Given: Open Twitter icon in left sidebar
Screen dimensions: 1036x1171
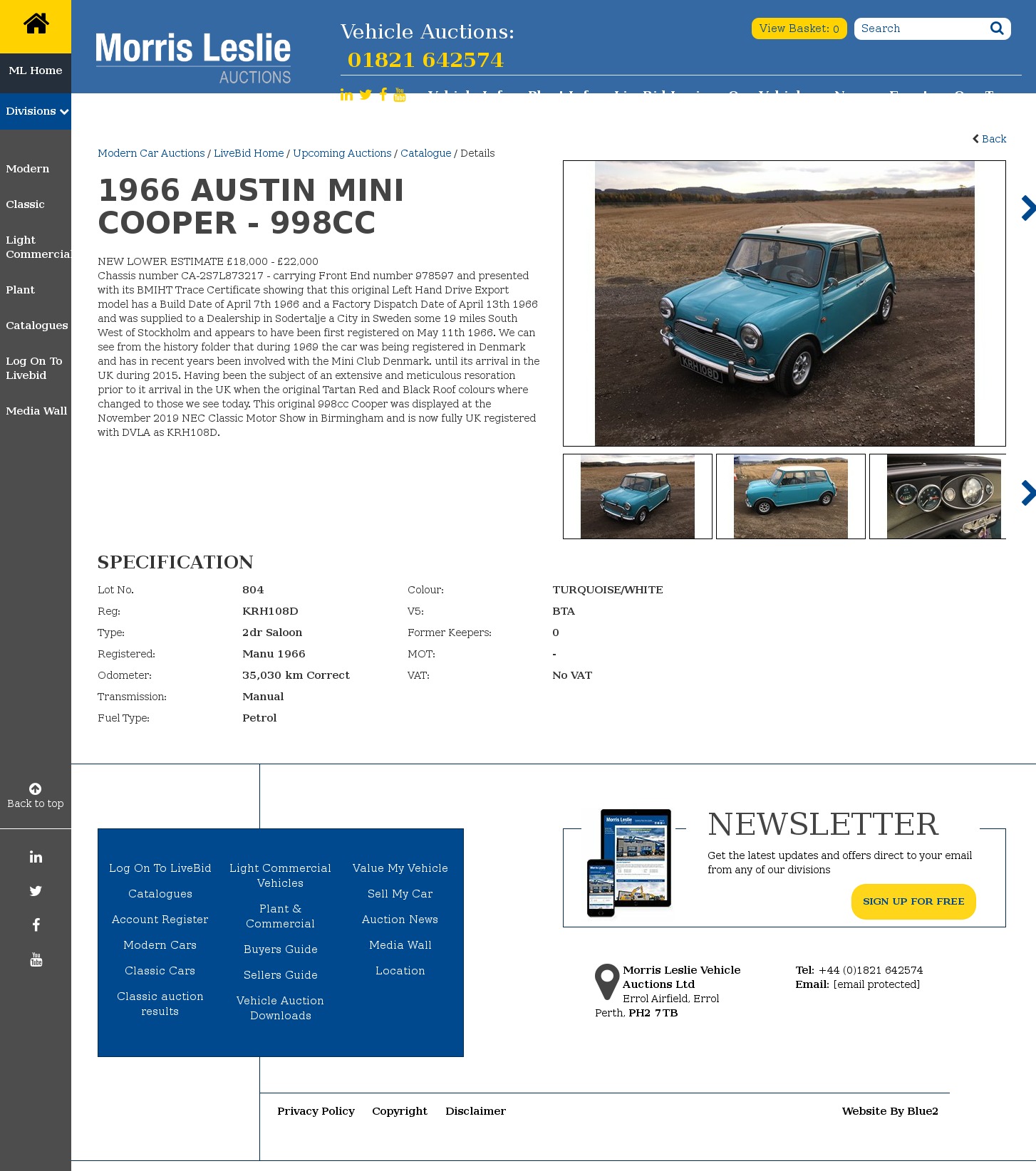Looking at the screenshot, I should (x=36, y=891).
